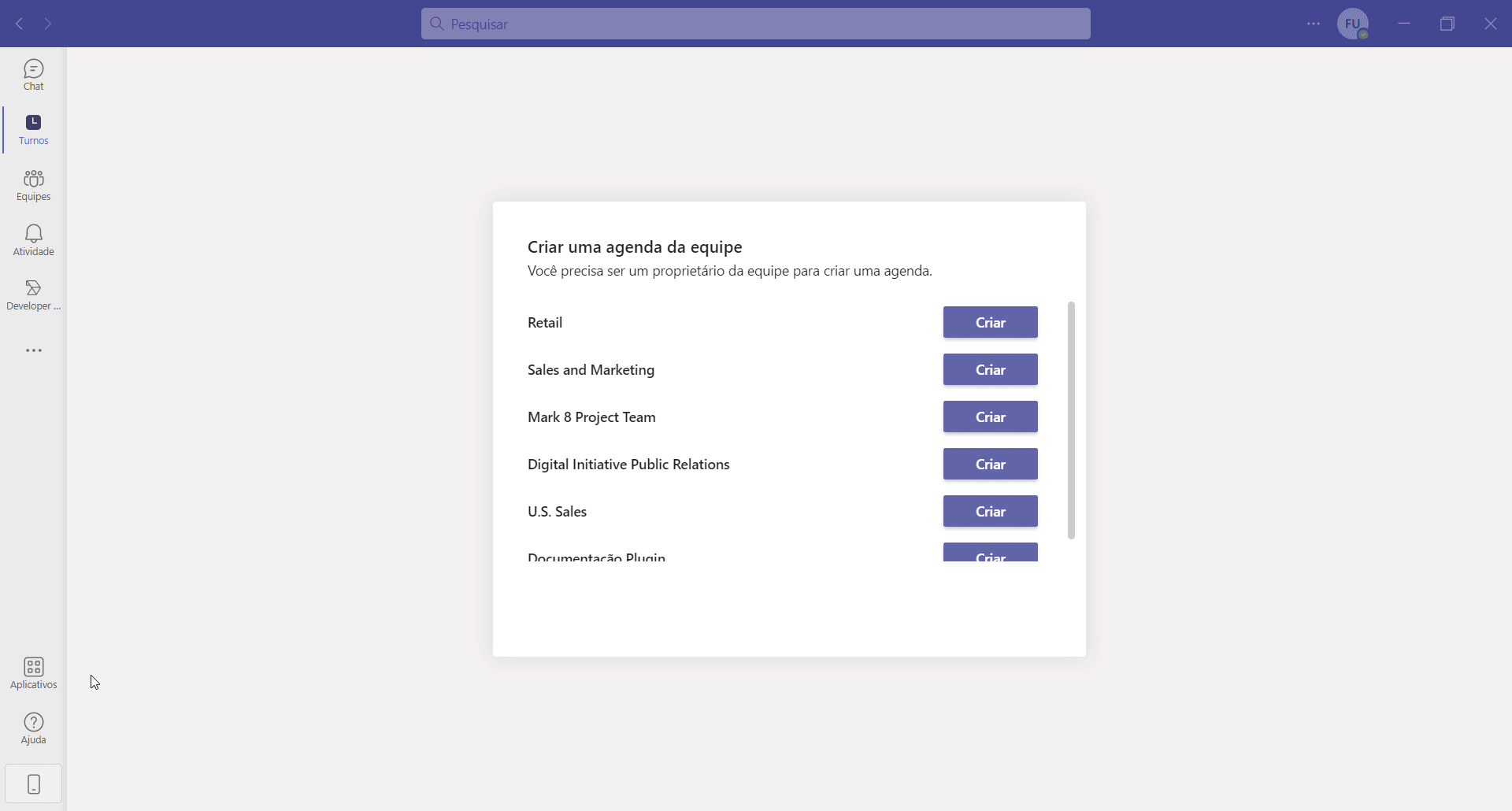Click Criar for Mark 8 Project Team
Image resolution: width=1512 pixels, height=811 pixels.
click(990, 417)
